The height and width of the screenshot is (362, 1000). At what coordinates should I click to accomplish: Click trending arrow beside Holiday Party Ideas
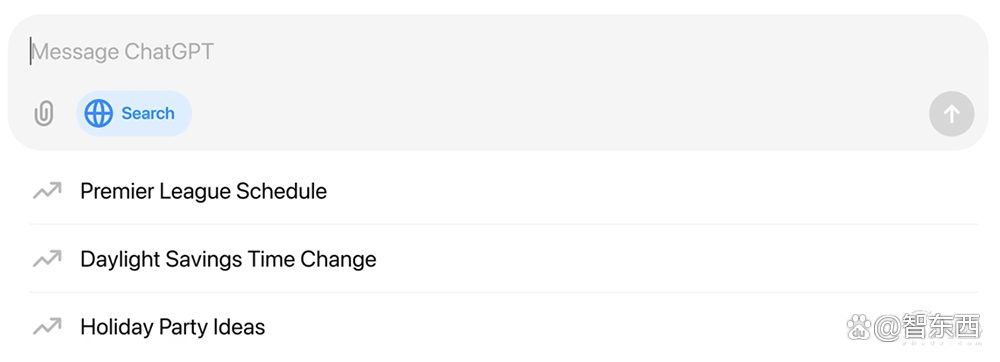tap(47, 327)
